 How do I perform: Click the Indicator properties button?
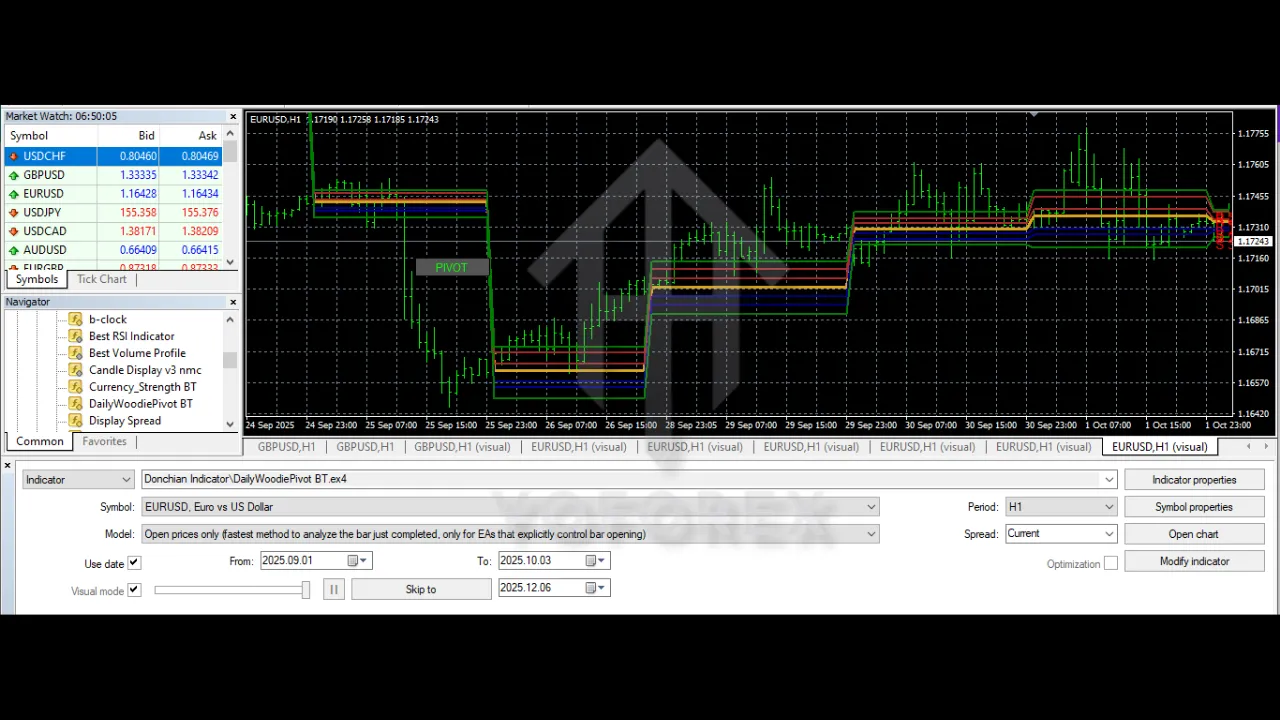coord(1194,480)
